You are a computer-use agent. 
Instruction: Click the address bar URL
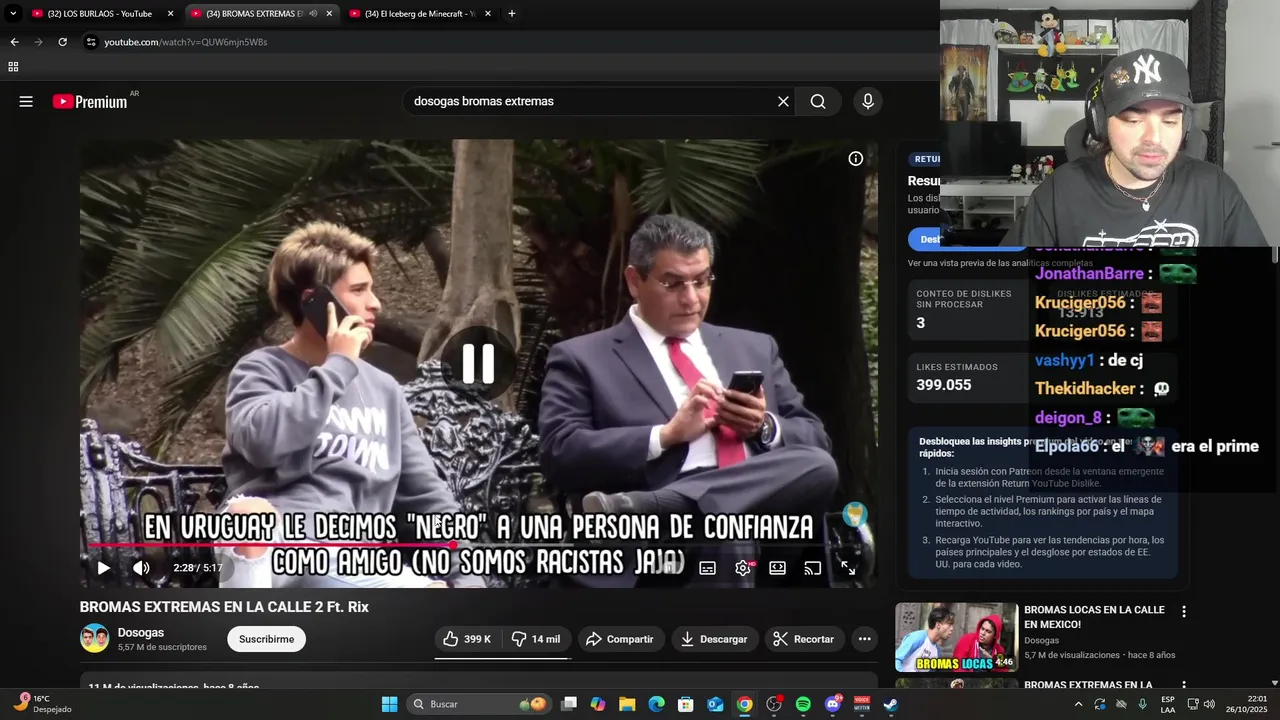[x=186, y=42]
